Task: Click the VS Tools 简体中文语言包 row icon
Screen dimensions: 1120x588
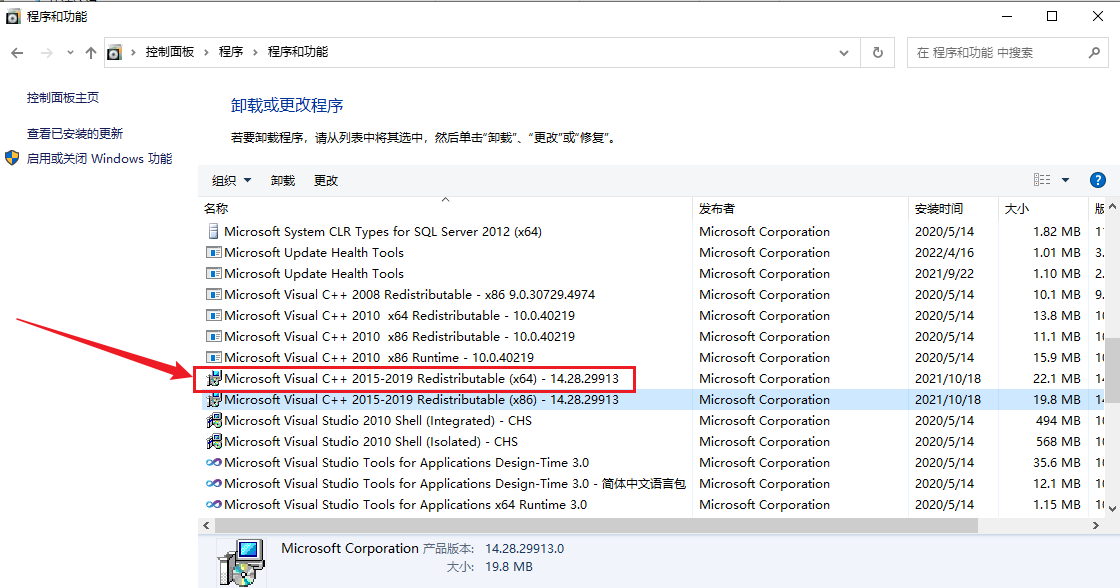Action: (213, 484)
